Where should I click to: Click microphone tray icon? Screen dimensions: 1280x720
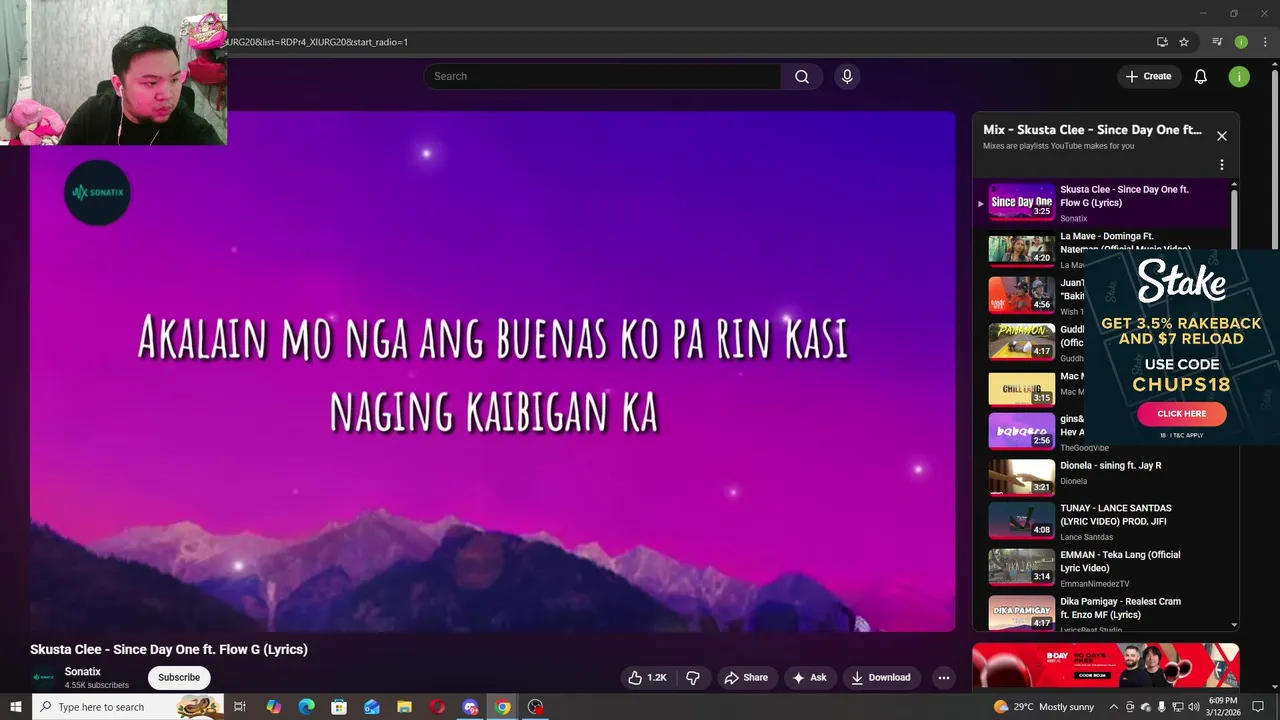tap(1162, 707)
